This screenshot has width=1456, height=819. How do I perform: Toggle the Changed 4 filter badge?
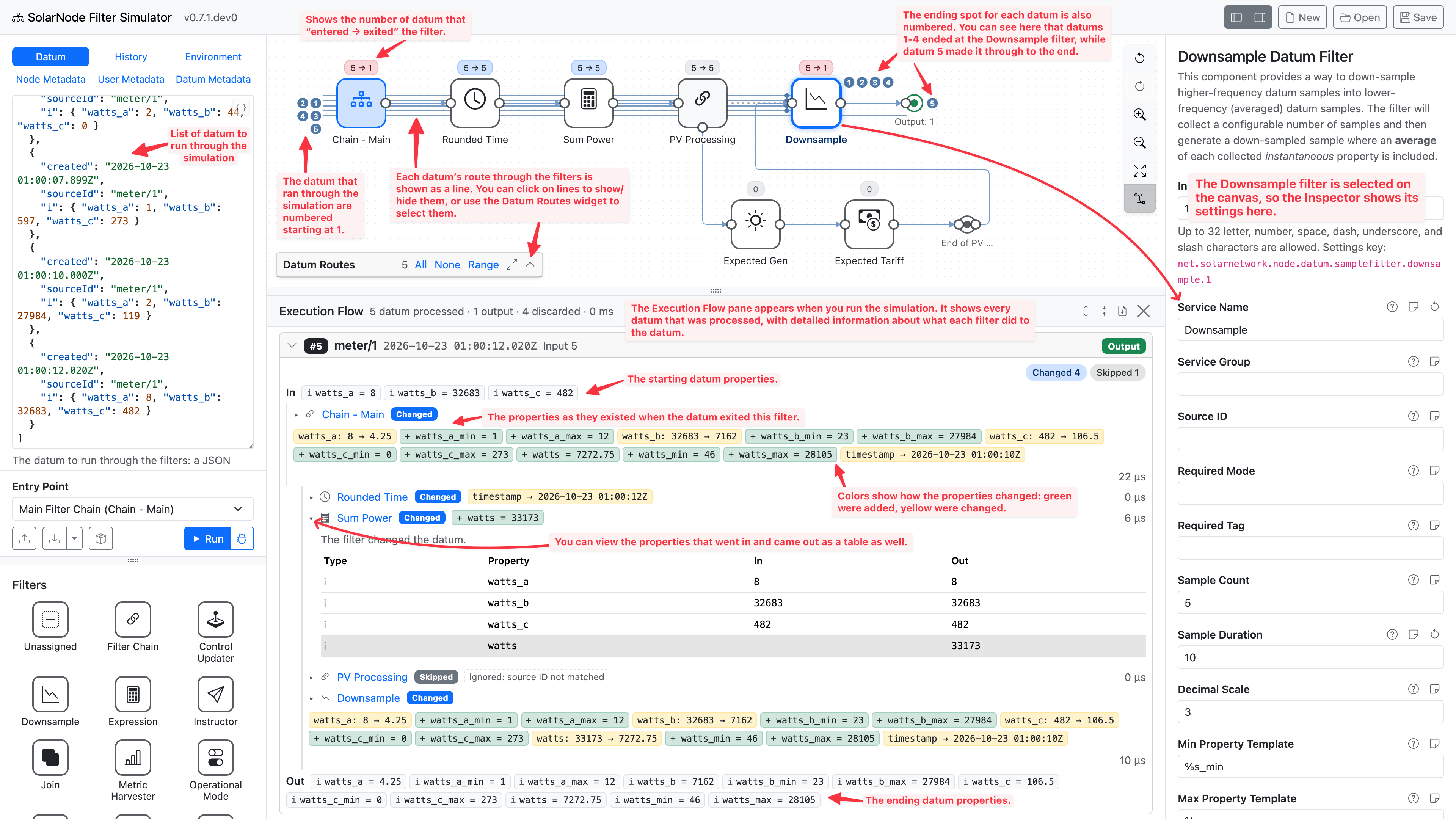click(x=1055, y=372)
